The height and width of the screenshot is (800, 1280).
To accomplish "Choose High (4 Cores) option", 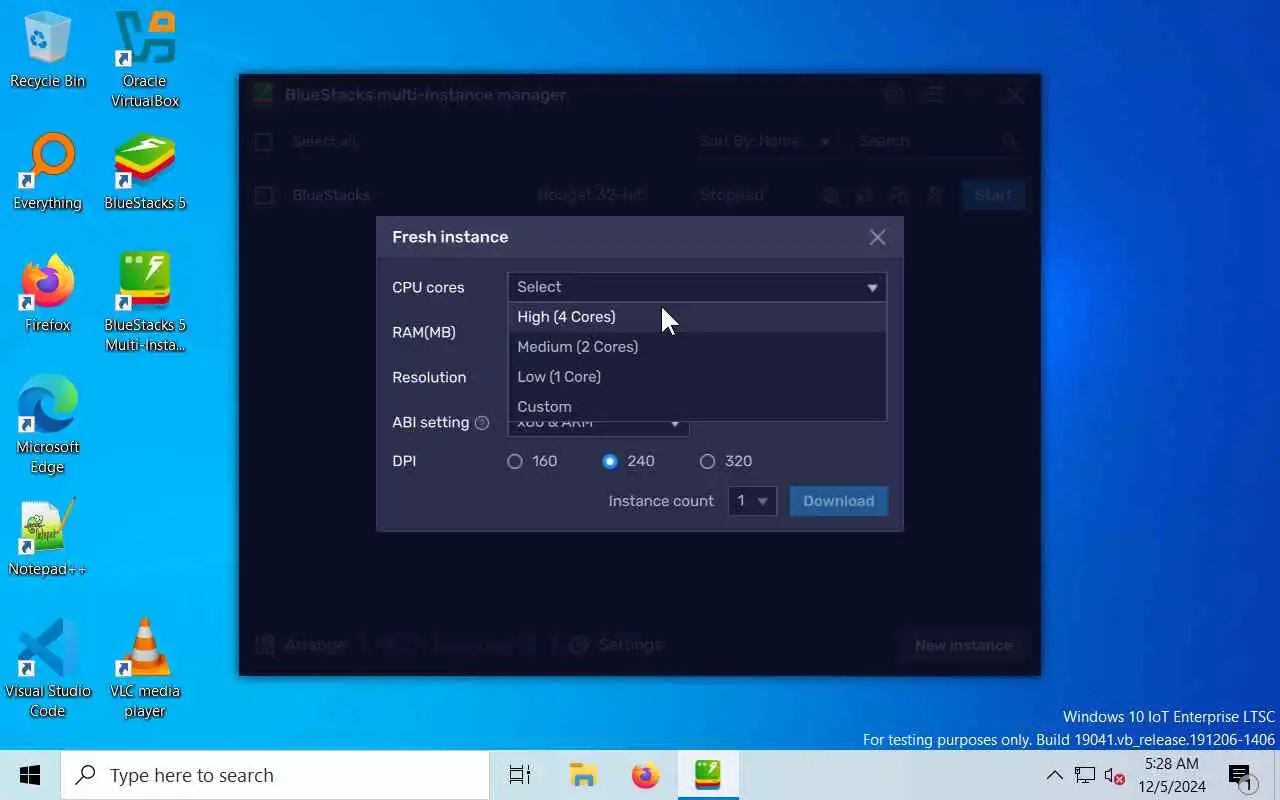I will click(x=697, y=317).
